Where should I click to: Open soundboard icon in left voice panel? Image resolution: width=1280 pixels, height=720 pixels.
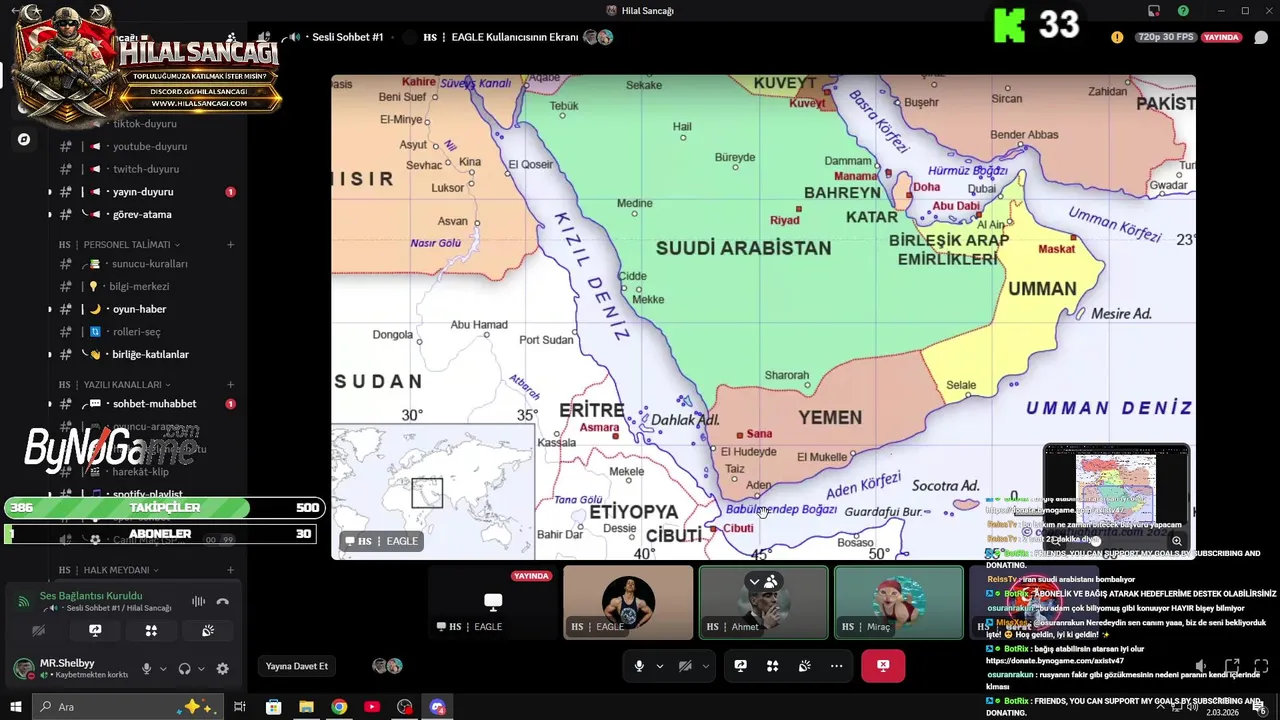pos(208,631)
